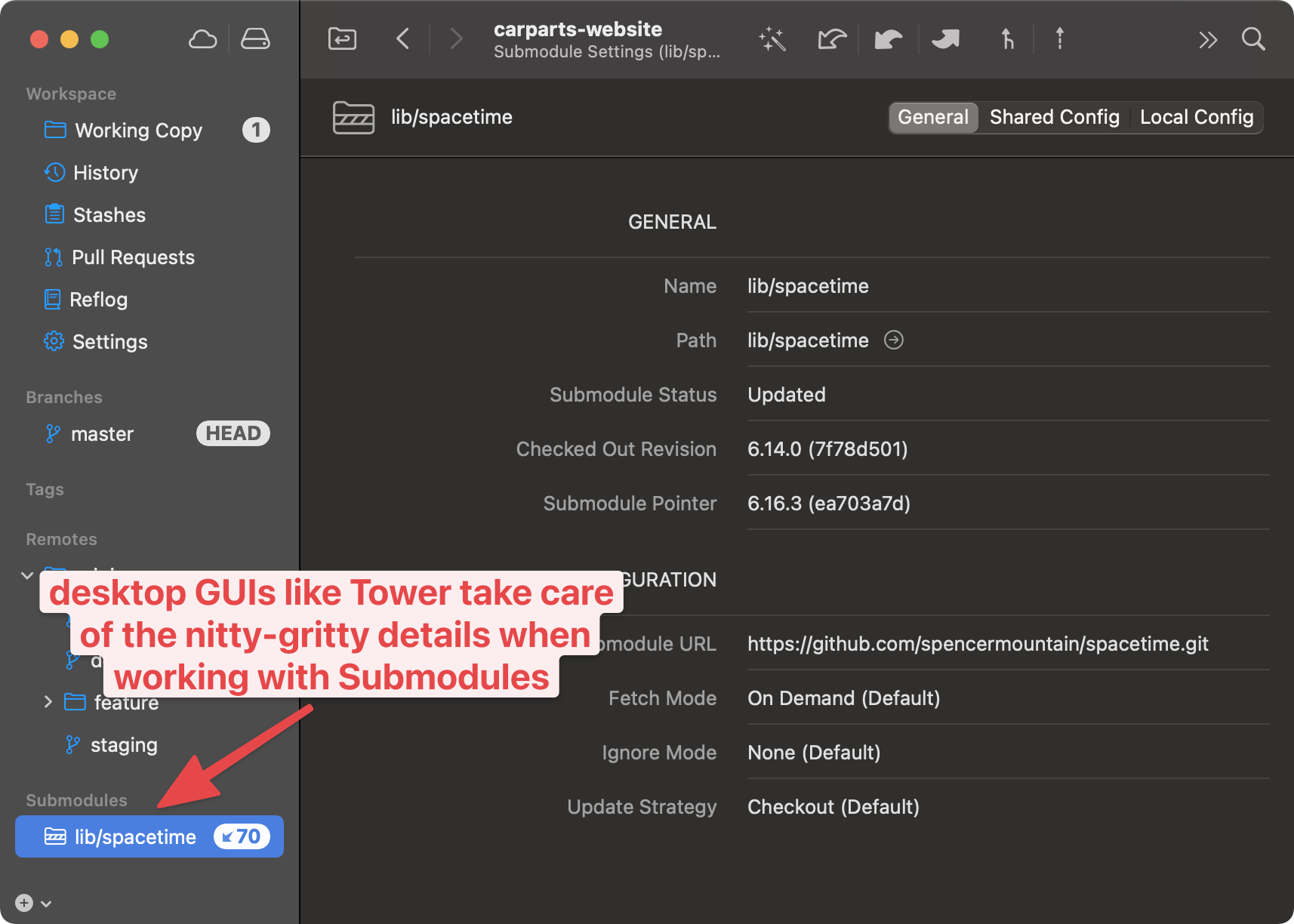Switch to the Local Config tab
1294x924 pixels.
1196,117
